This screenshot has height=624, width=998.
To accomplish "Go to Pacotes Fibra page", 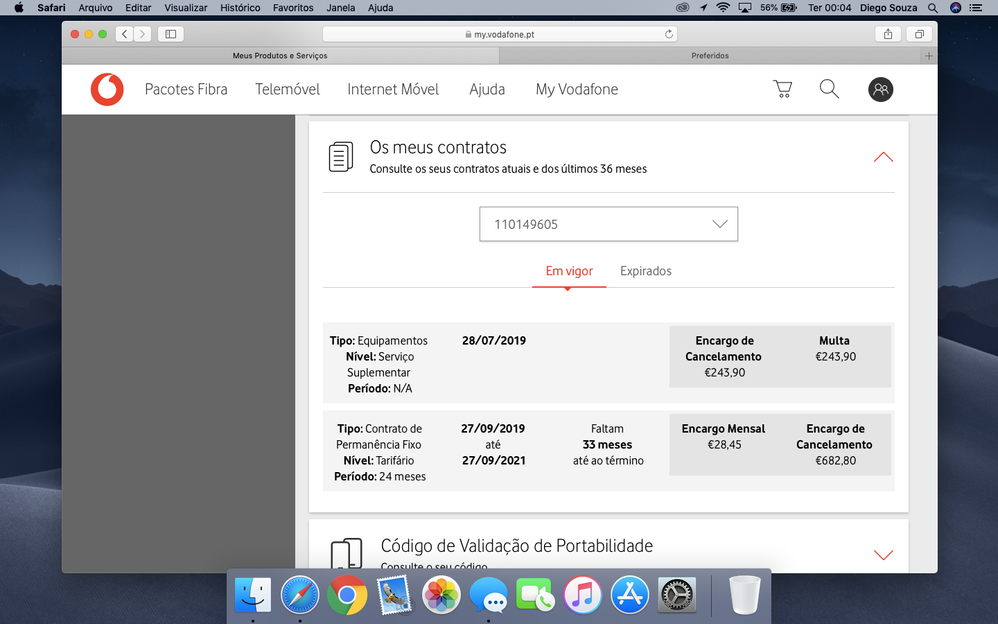I will [x=186, y=89].
